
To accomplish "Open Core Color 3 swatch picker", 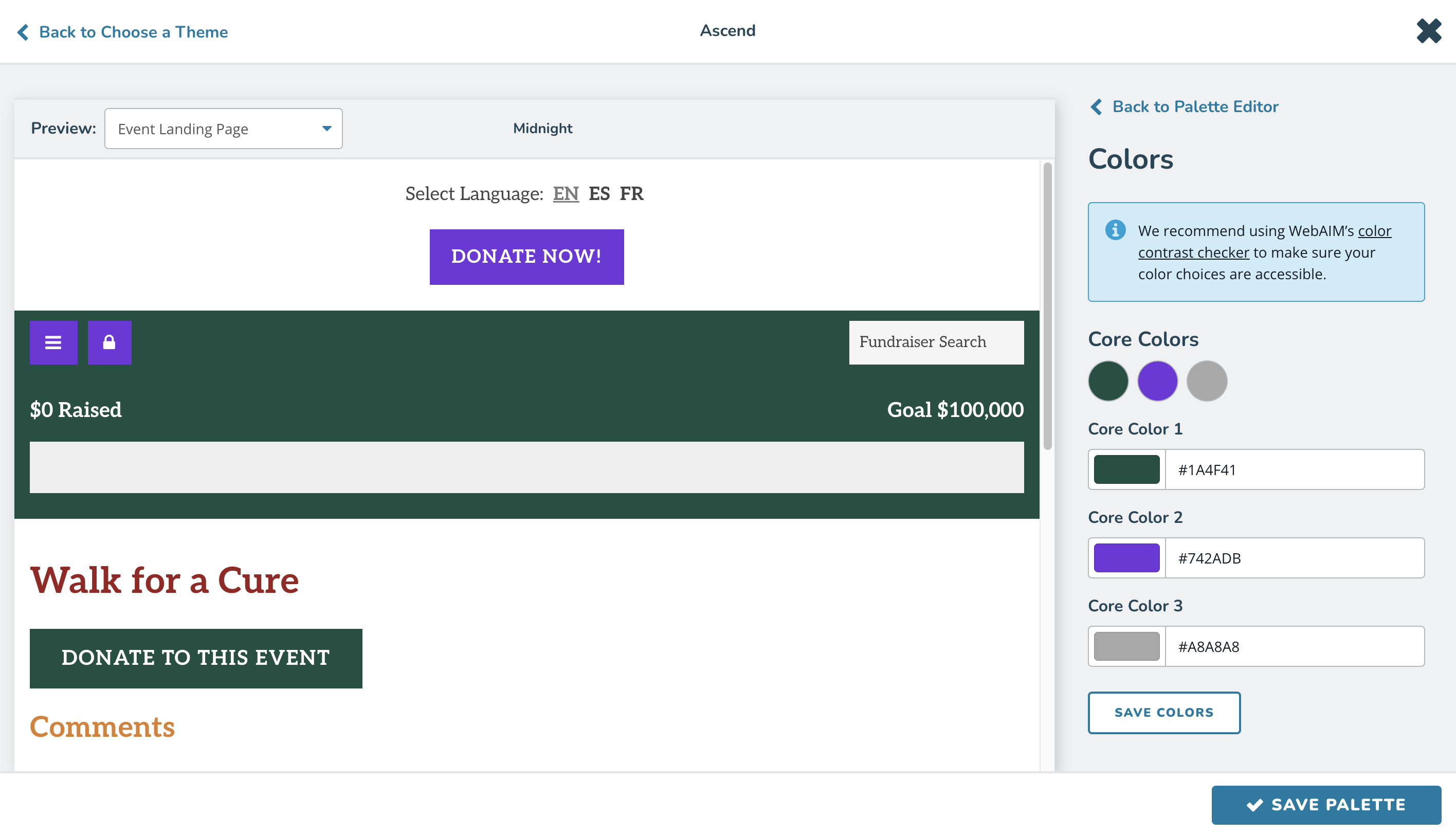I will pyautogui.click(x=1126, y=646).
